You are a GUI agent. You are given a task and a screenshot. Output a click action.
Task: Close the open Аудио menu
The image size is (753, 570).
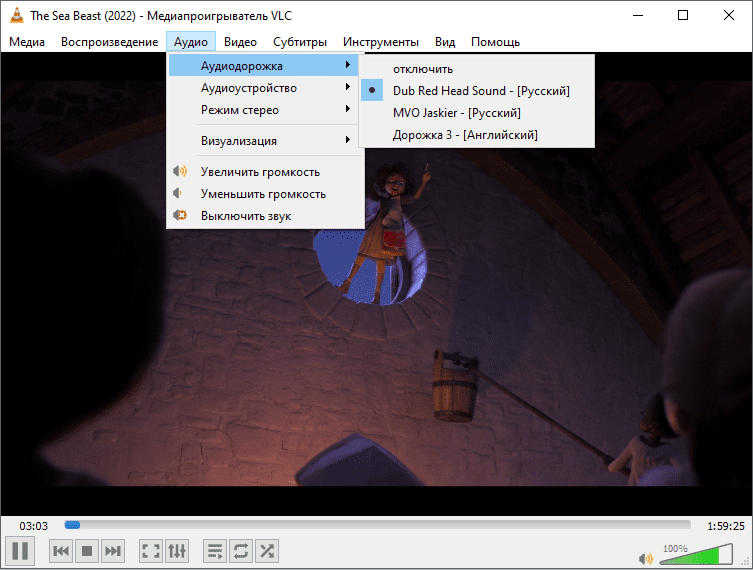[191, 42]
